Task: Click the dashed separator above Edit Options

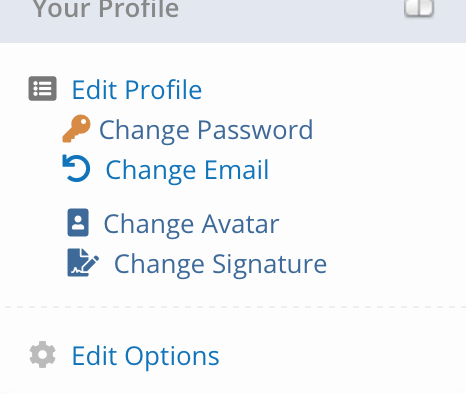Action: point(235,307)
